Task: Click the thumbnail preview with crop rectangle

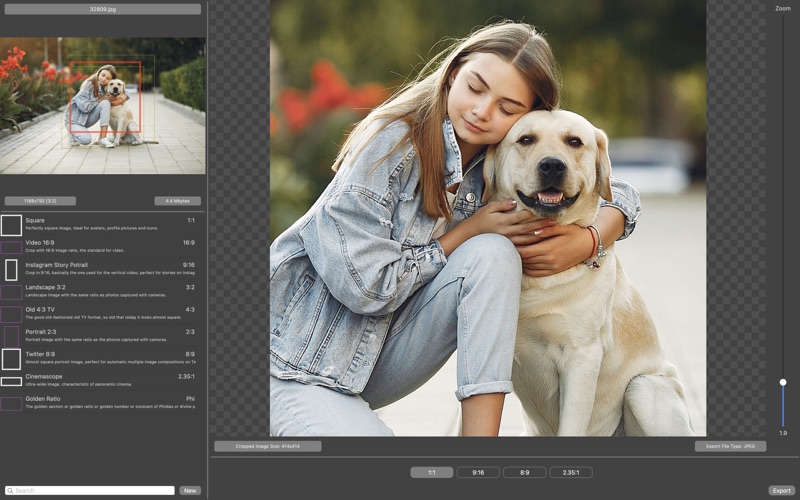Action: click(x=103, y=106)
